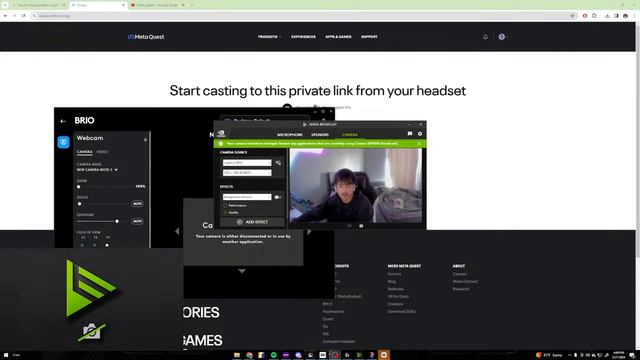640x360 pixels.
Task: Select the first field of view option
Action: point(82,245)
